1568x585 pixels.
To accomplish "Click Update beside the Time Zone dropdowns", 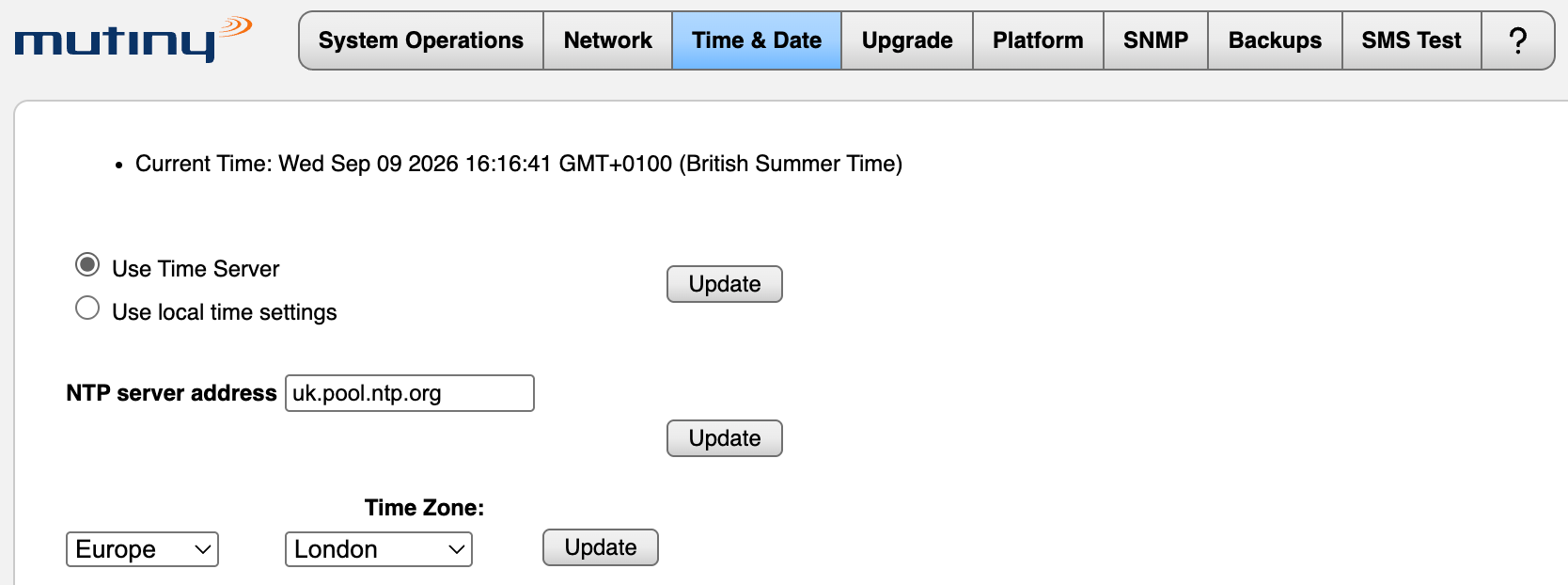I will coord(601,547).
